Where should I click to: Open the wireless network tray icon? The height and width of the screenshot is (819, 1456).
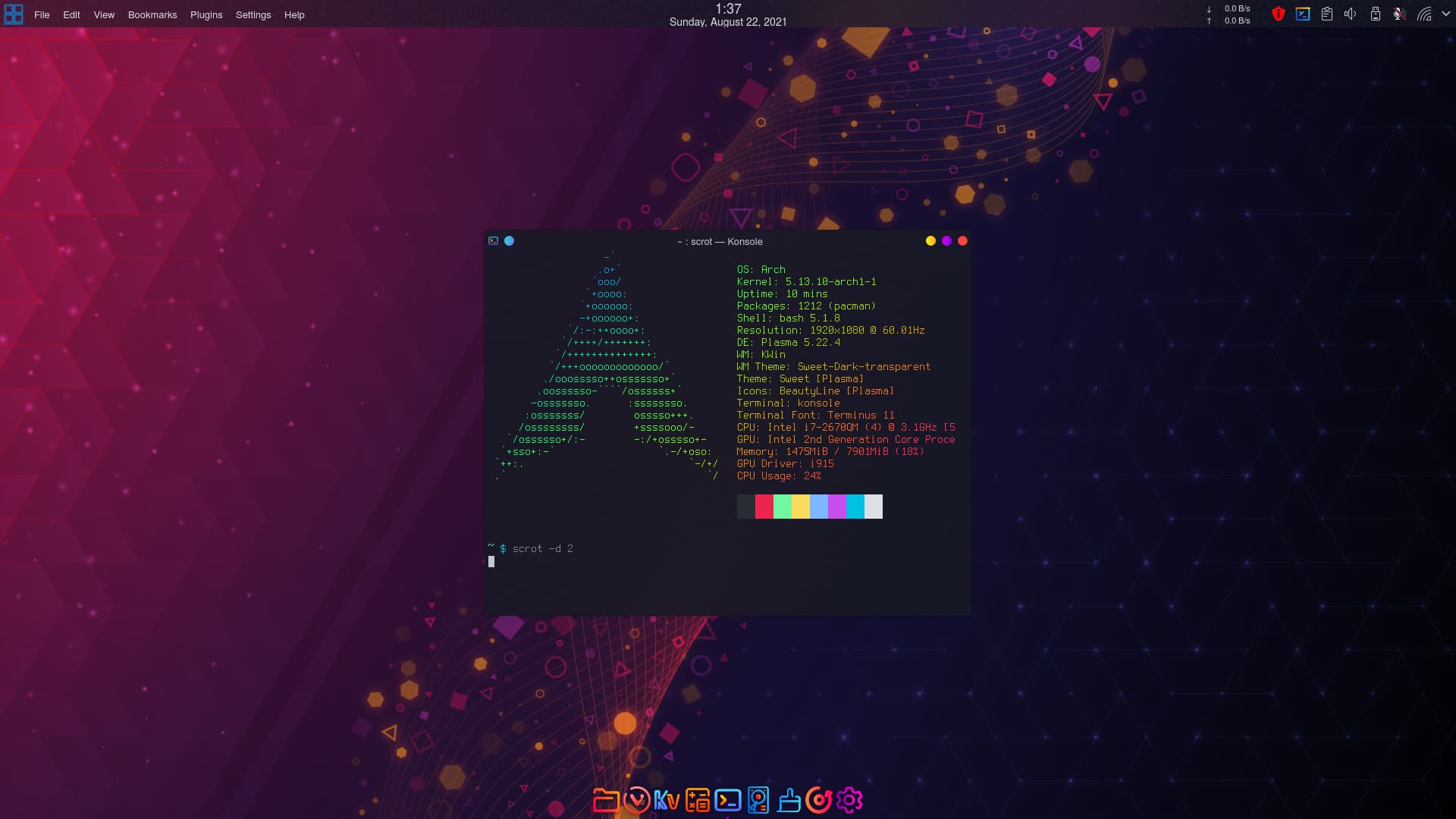(1424, 14)
